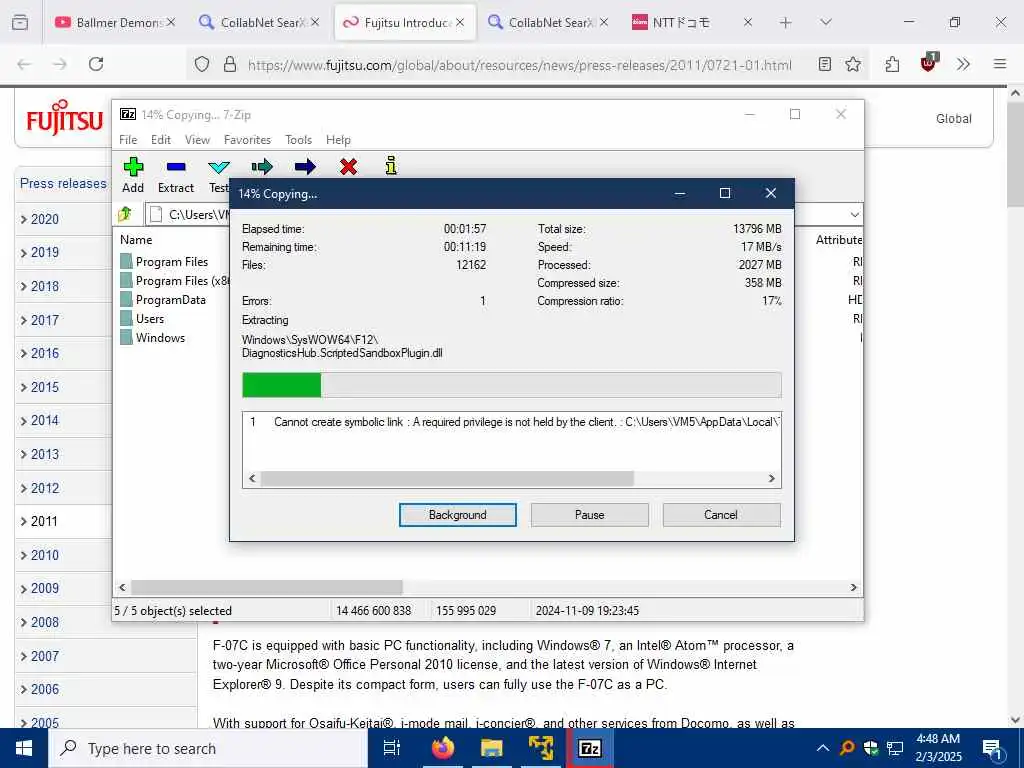
Task: Click the 7-Zip taskbar icon
Action: click(x=590, y=748)
